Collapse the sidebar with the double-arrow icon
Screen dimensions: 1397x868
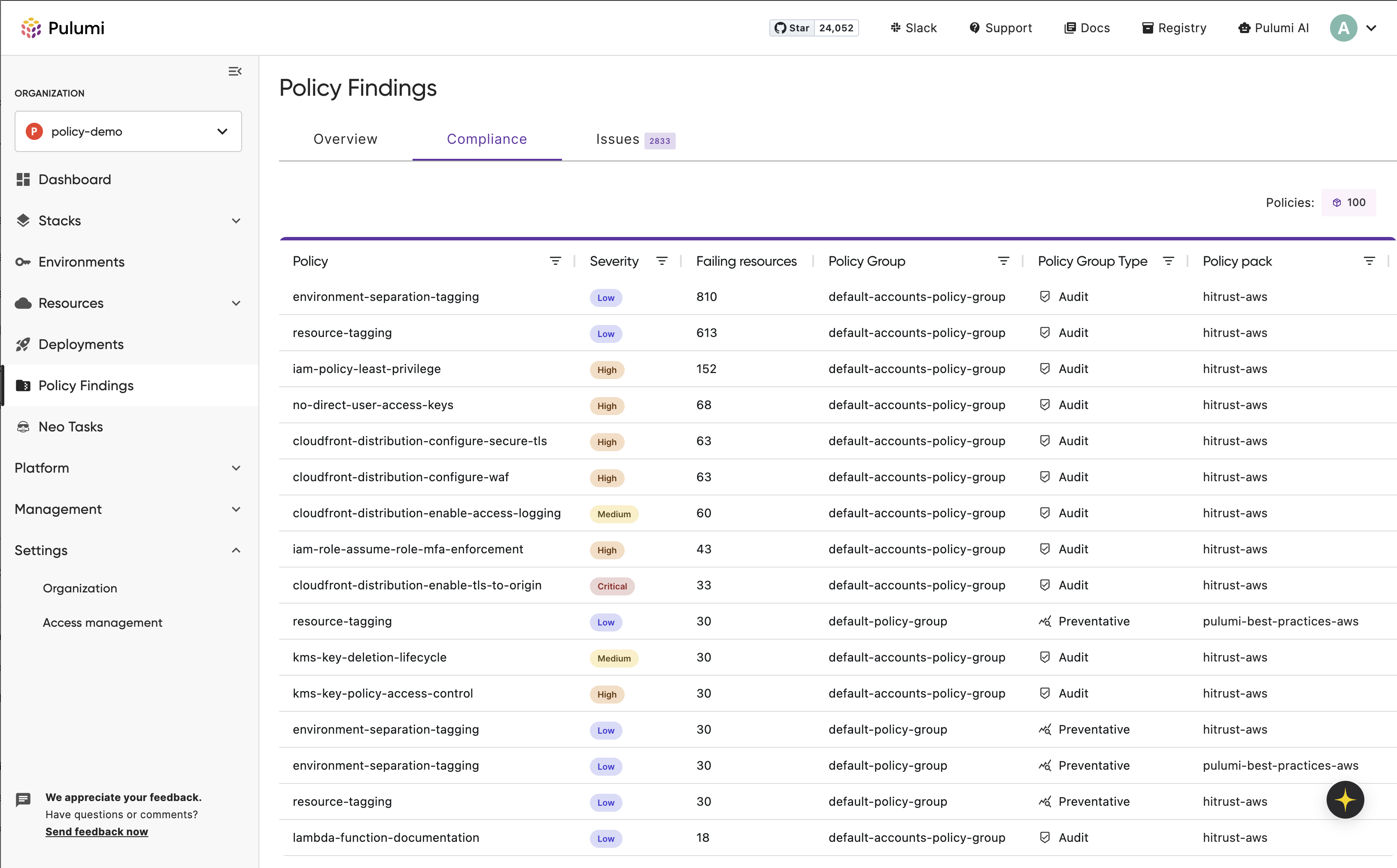[235, 70]
